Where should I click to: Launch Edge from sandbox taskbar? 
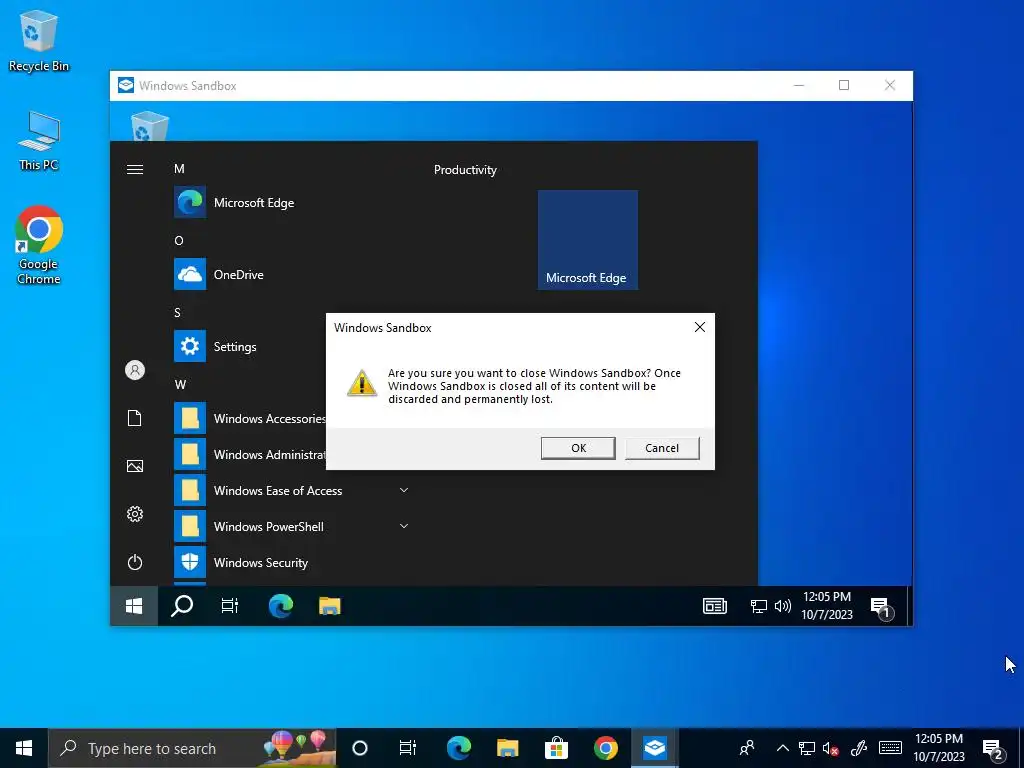pyautogui.click(x=281, y=606)
